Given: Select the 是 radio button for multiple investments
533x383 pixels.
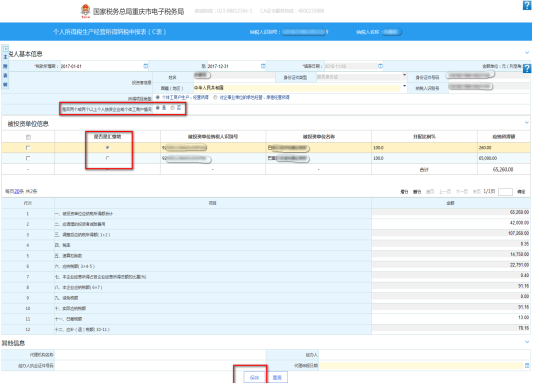Looking at the screenshot, I should 158,108.
